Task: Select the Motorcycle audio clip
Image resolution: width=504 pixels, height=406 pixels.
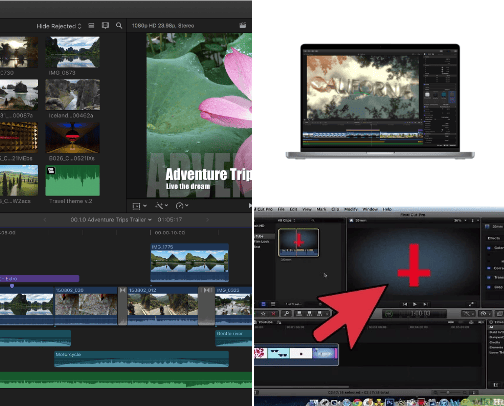Action: [x=141, y=359]
